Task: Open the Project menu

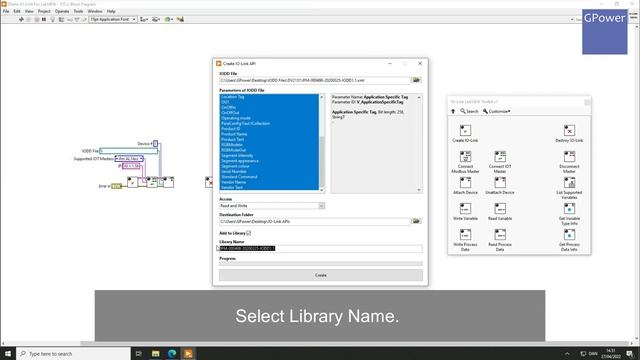Action: tap(44, 11)
